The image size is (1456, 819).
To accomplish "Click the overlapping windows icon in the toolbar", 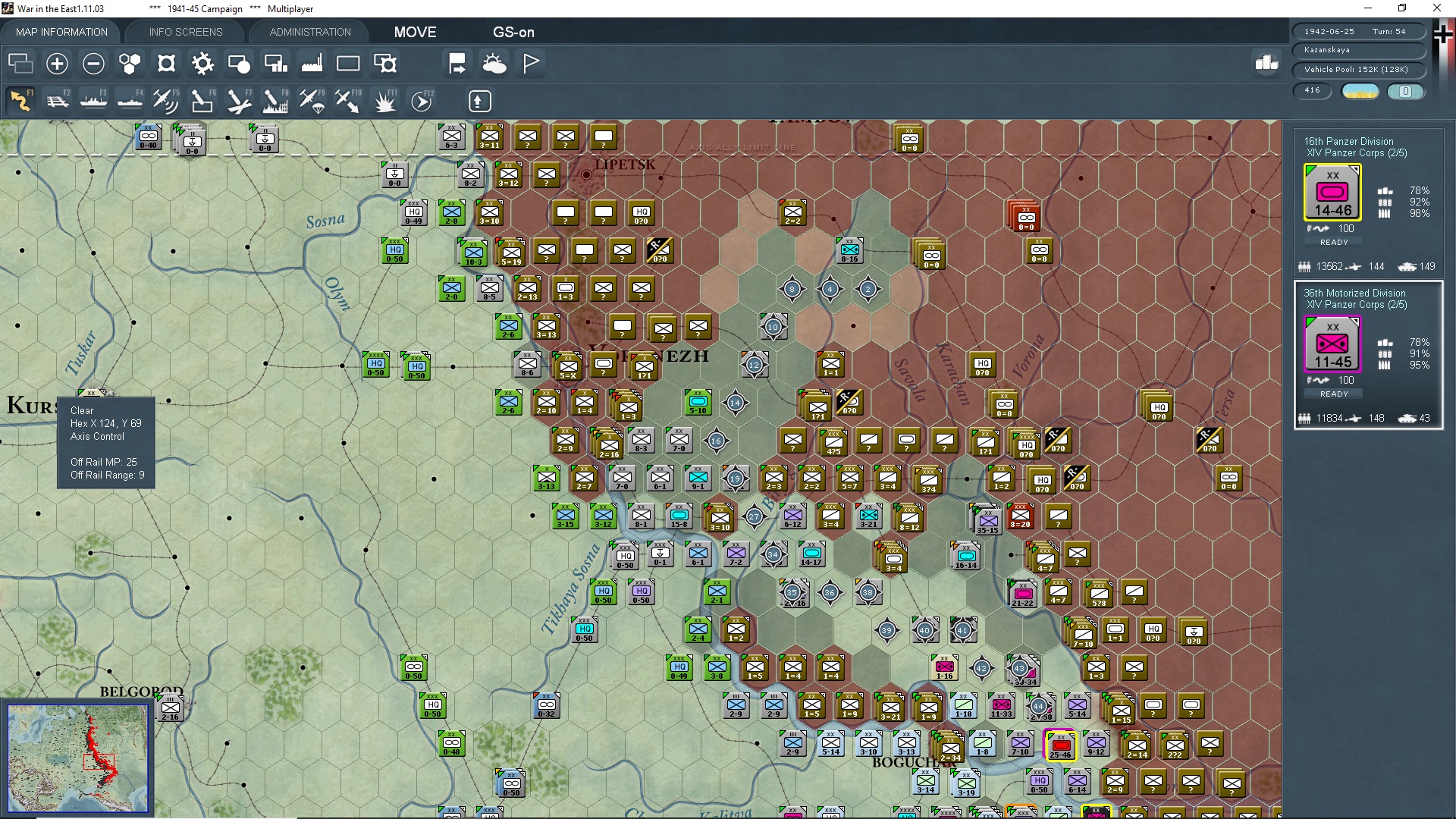I will click(x=20, y=64).
